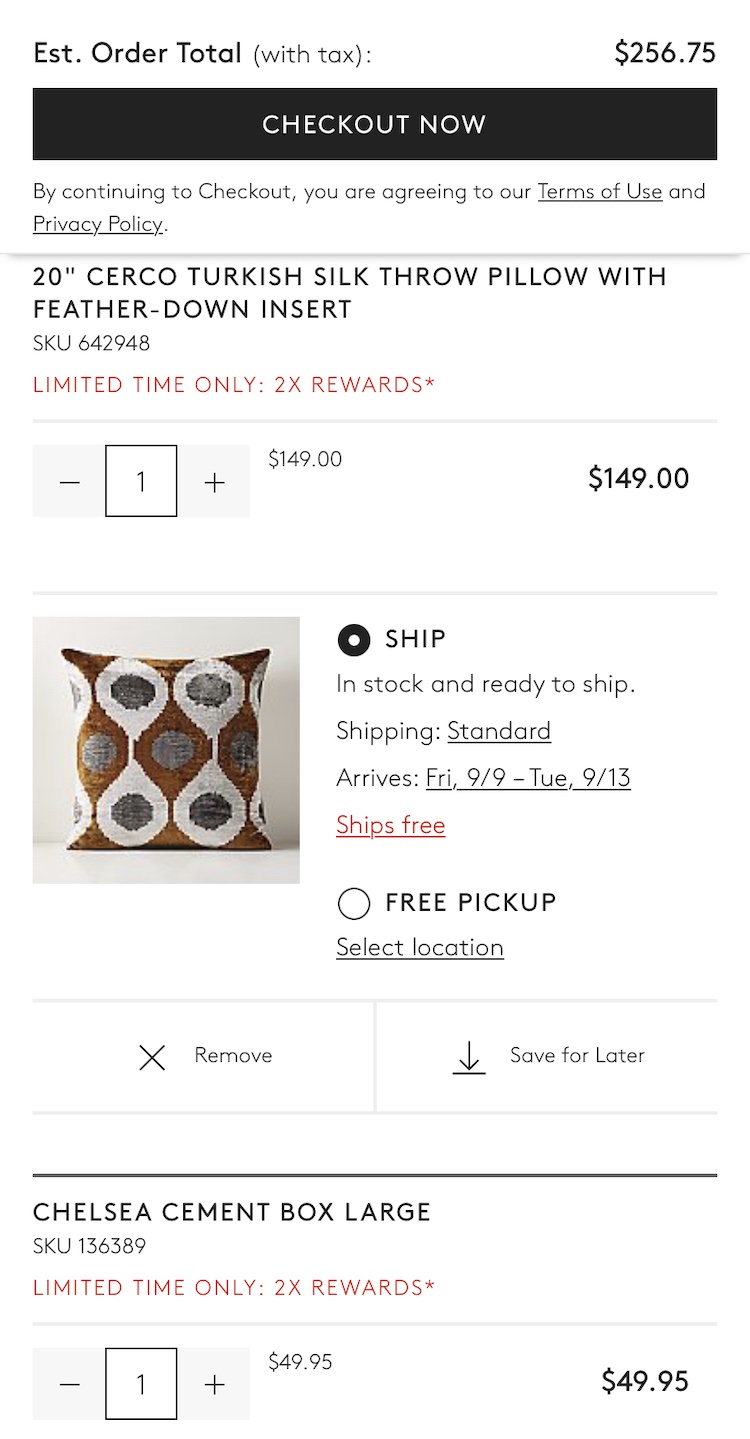Click the empty FREE PICKUP circle icon
This screenshot has width=750, height=1439.
click(x=353, y=903)
